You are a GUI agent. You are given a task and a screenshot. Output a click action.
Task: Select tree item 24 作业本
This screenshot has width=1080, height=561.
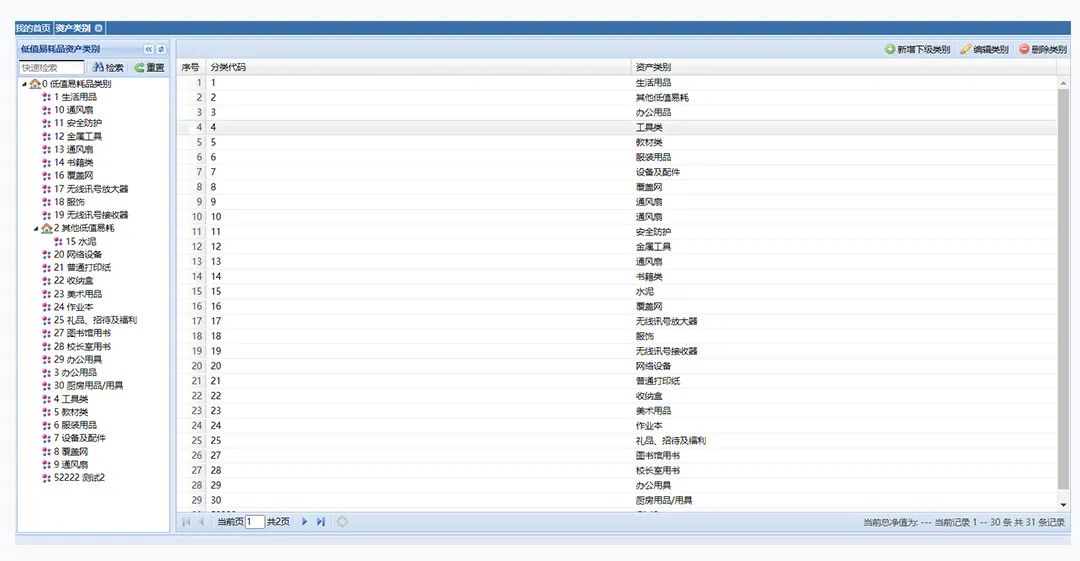[74, 307]
